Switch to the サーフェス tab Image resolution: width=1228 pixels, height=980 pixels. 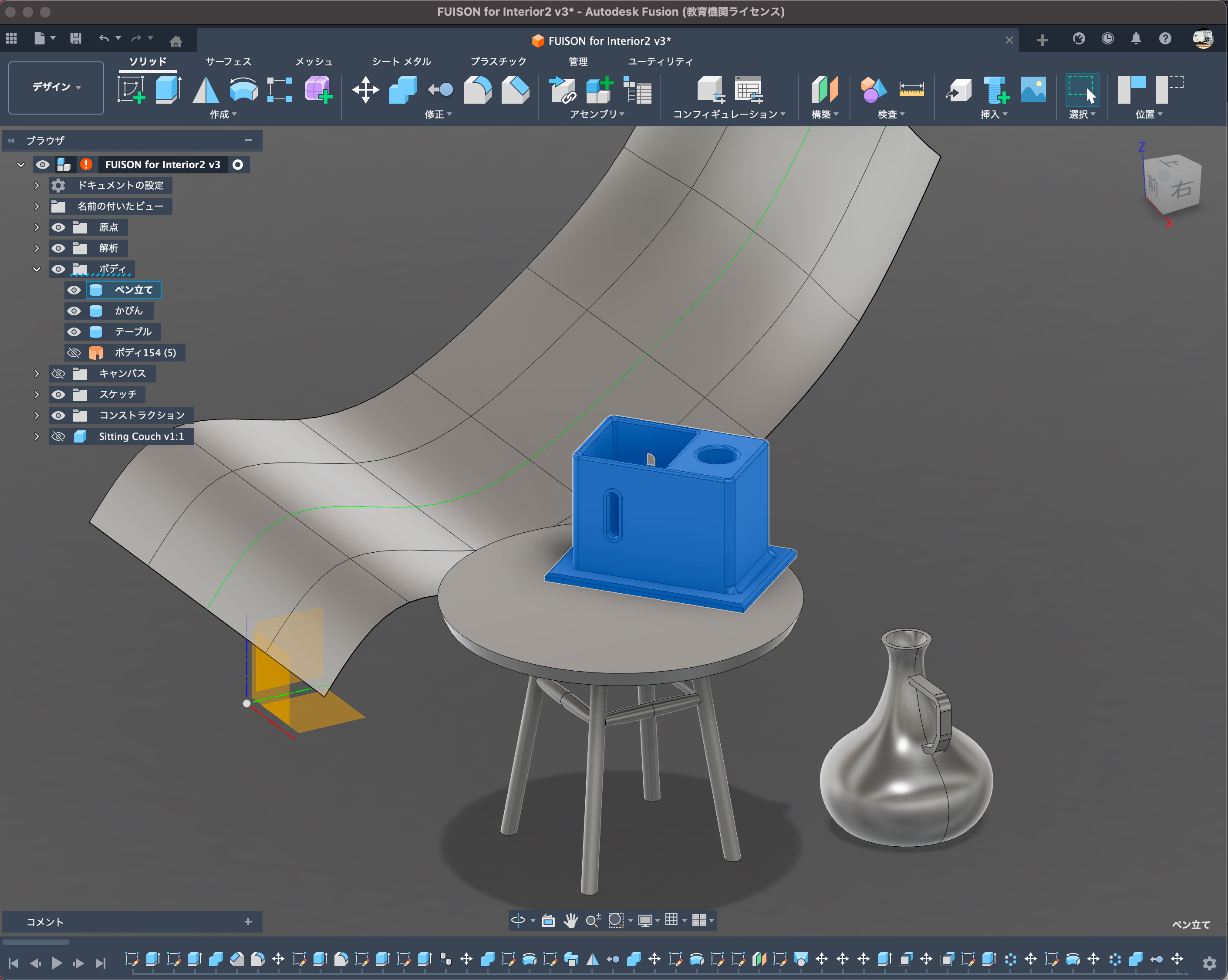pyautogui.click(x=228, y=61)
